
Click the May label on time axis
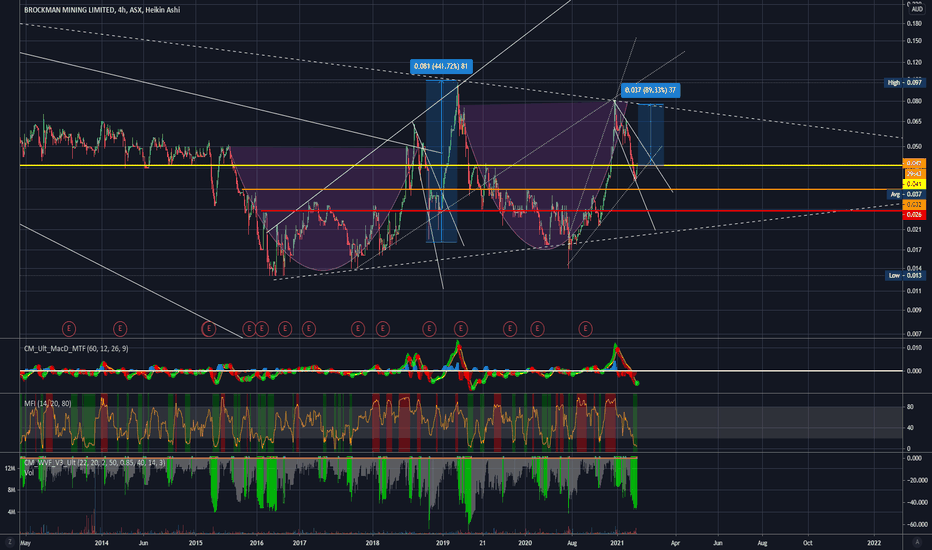tap(26, 543)
